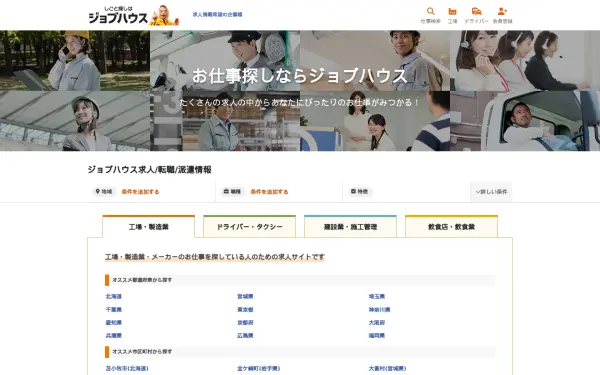This screenshot has width=600, height=375.
Task: Click the truck driver photo in banner
Action: coord(525,121)
